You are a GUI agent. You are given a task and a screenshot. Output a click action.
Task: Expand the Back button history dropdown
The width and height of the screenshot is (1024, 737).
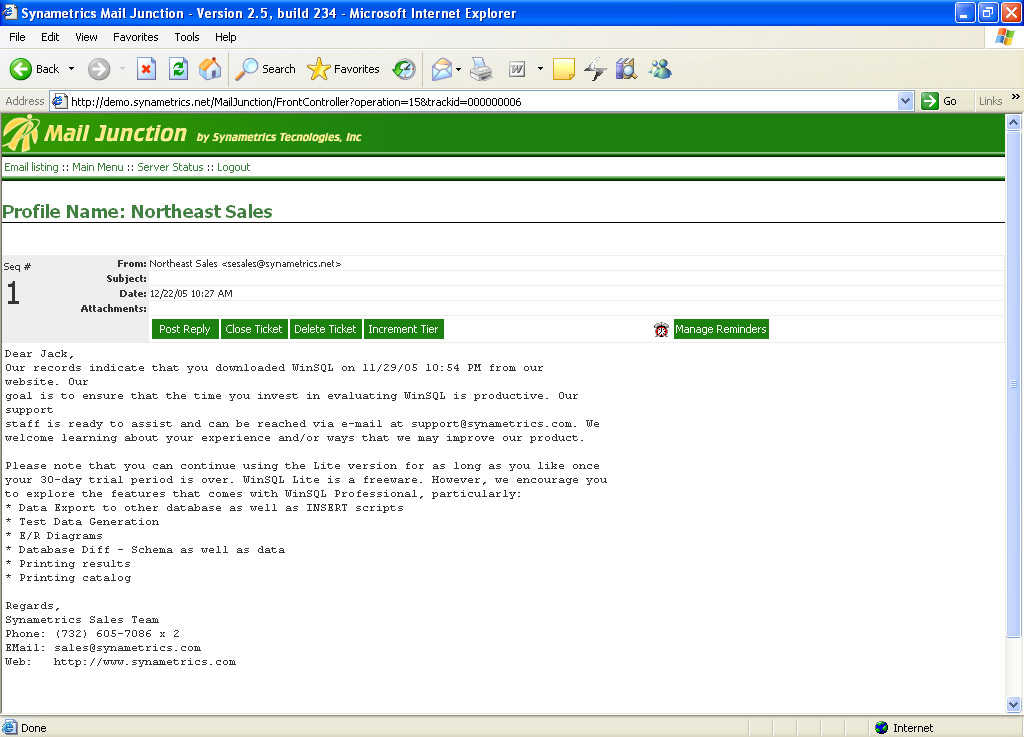(x=70, y=69)
